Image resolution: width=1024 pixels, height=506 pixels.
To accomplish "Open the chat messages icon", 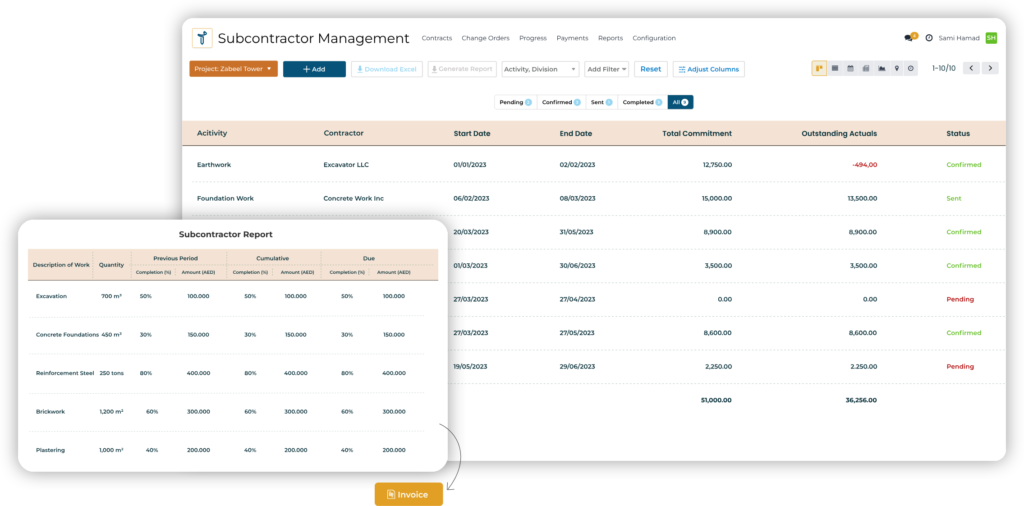I will (909, 38).
